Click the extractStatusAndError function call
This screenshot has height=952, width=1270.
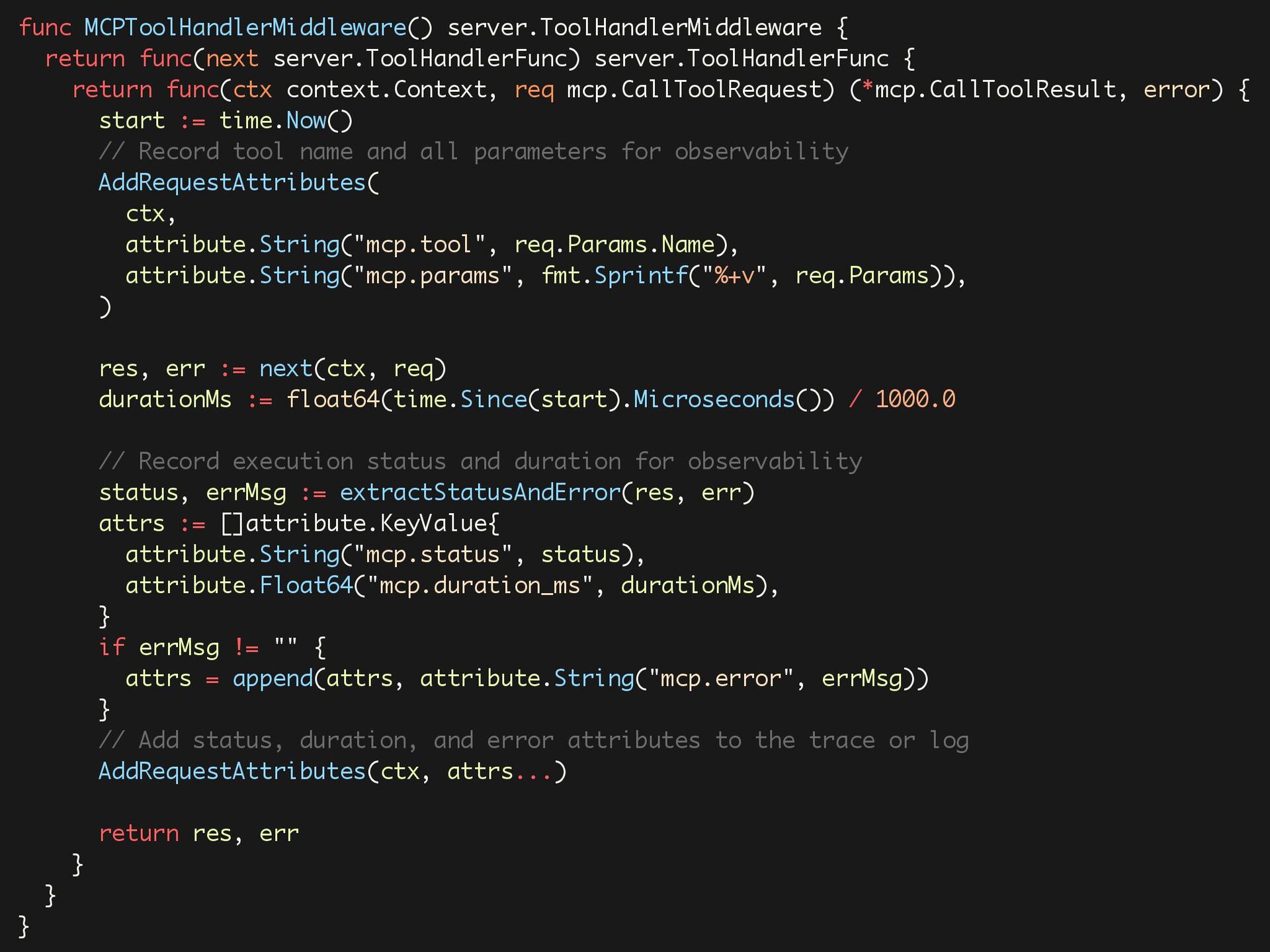(480, 493)
